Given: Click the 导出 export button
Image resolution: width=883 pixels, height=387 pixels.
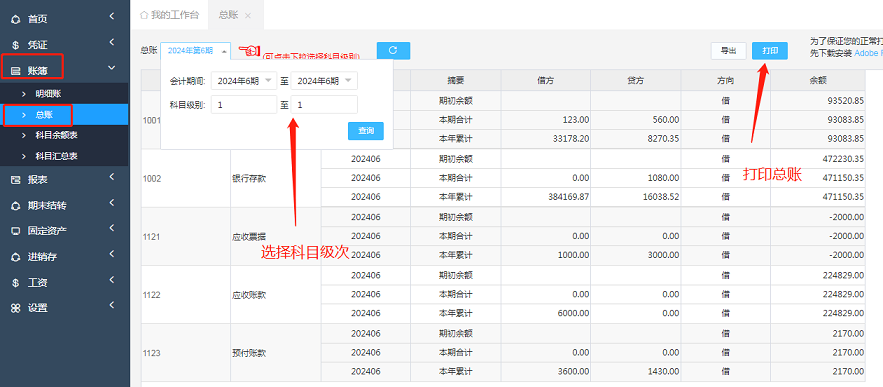Looking at the screenshot, I should [728, 51].
